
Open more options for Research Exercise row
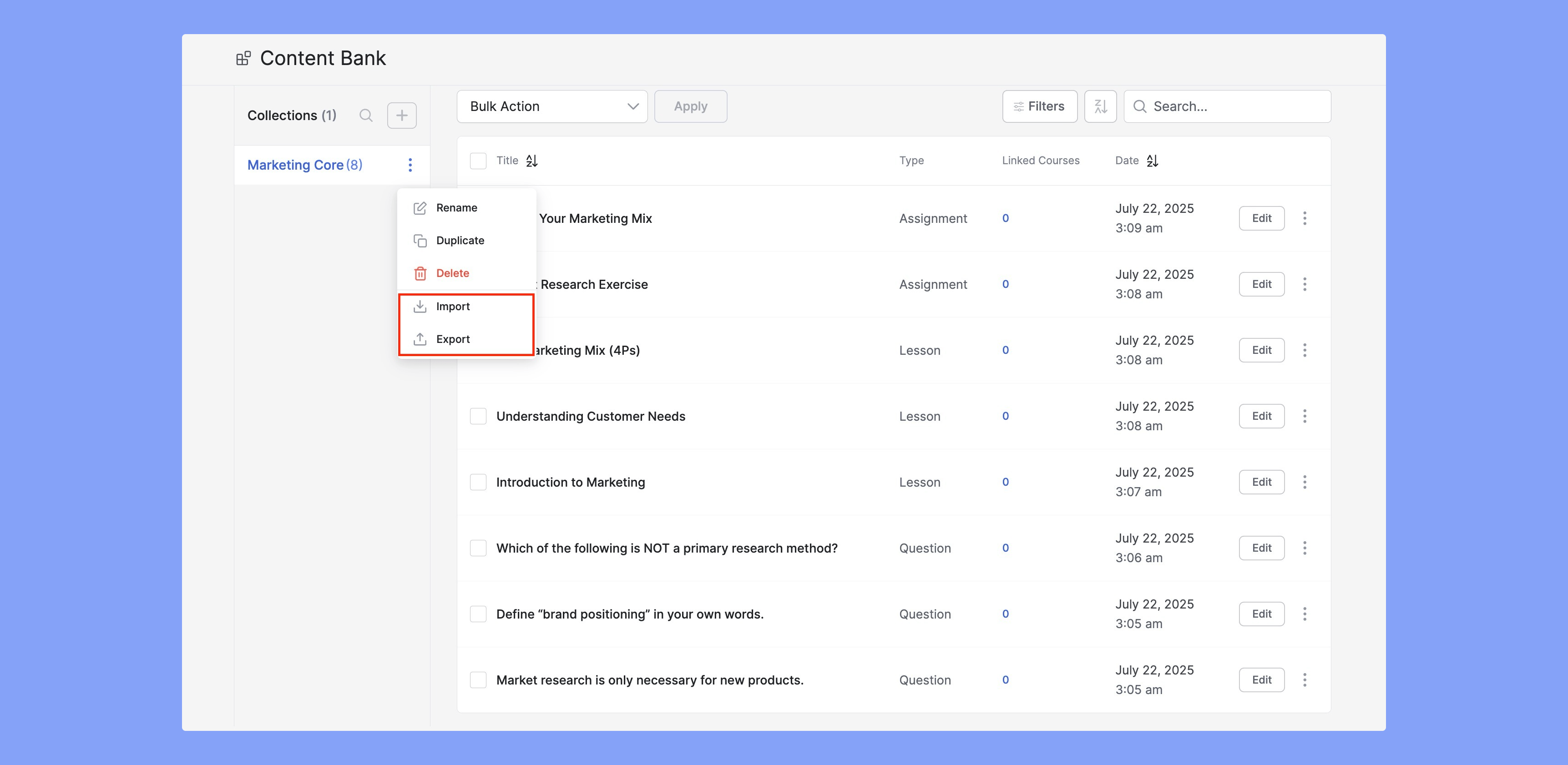click(1305, 284)
